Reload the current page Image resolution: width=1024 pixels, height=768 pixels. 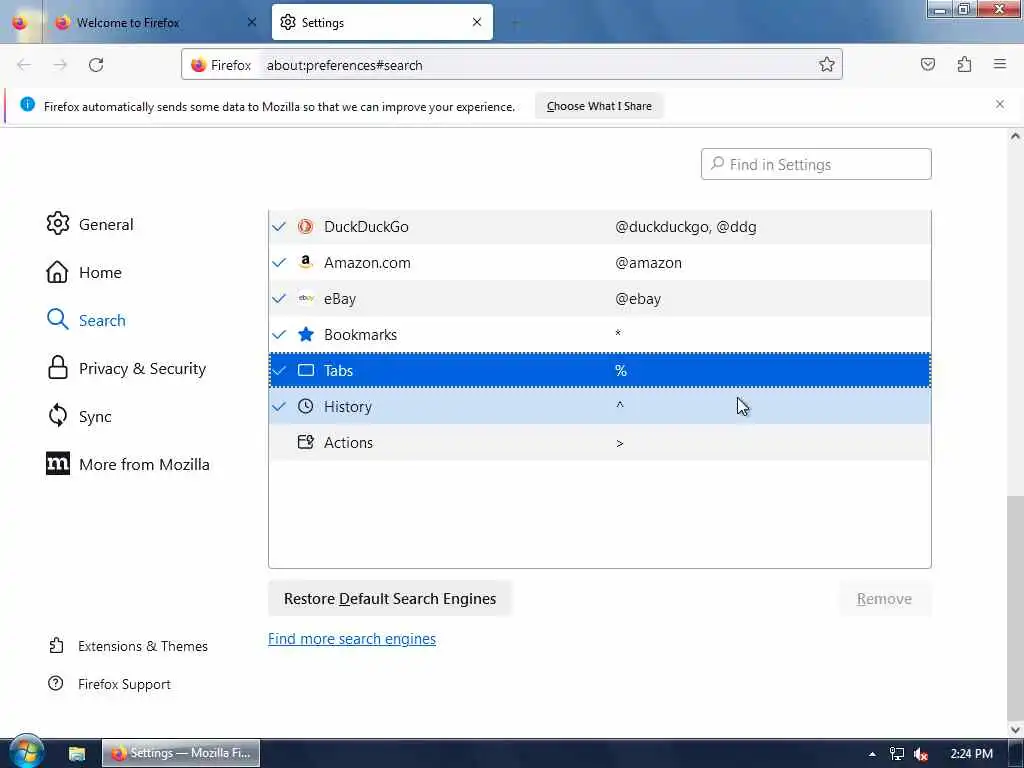(96, 65)
